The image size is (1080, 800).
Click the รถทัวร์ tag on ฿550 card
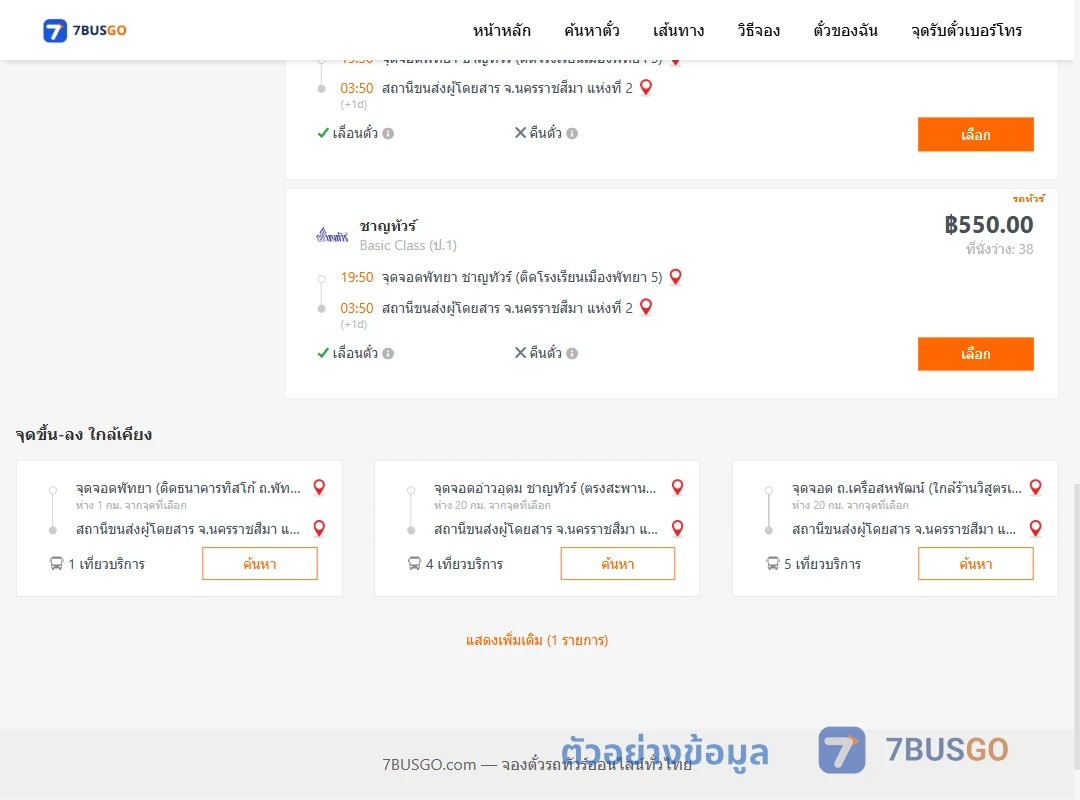1028,198
